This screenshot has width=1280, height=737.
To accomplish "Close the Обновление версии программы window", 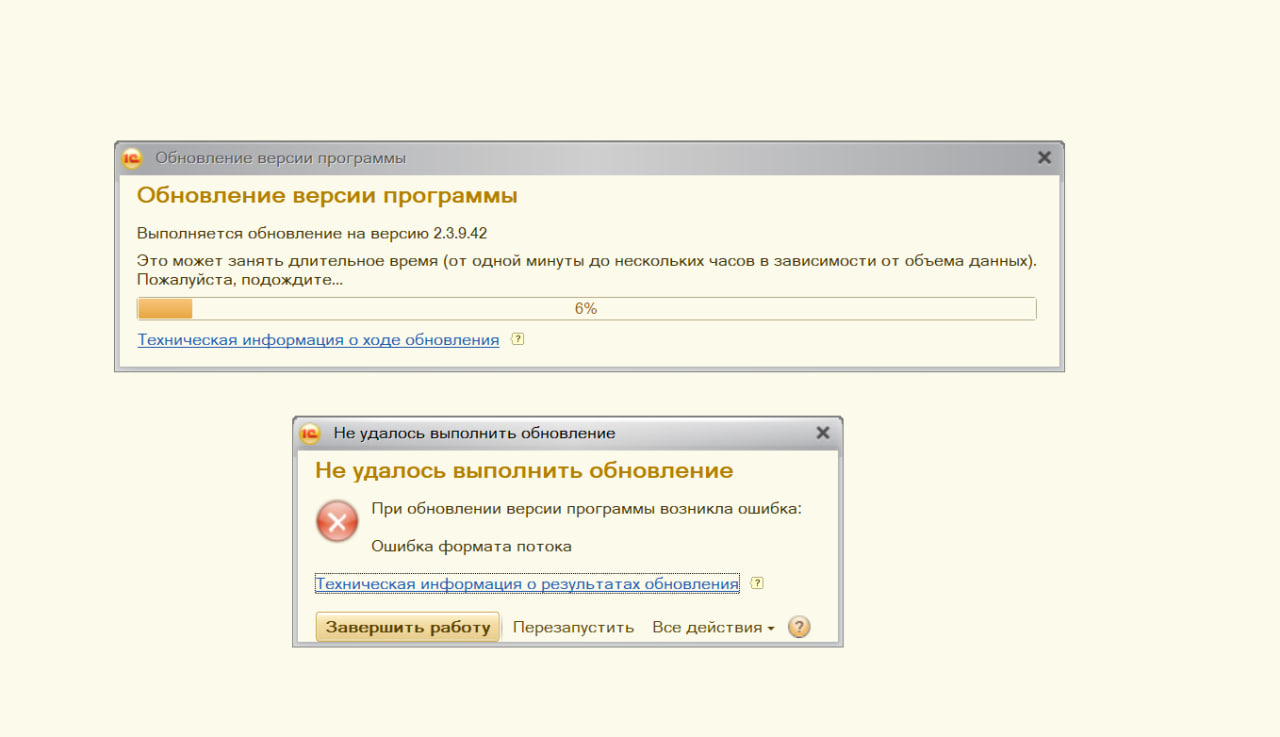I will pos(1044,158).
